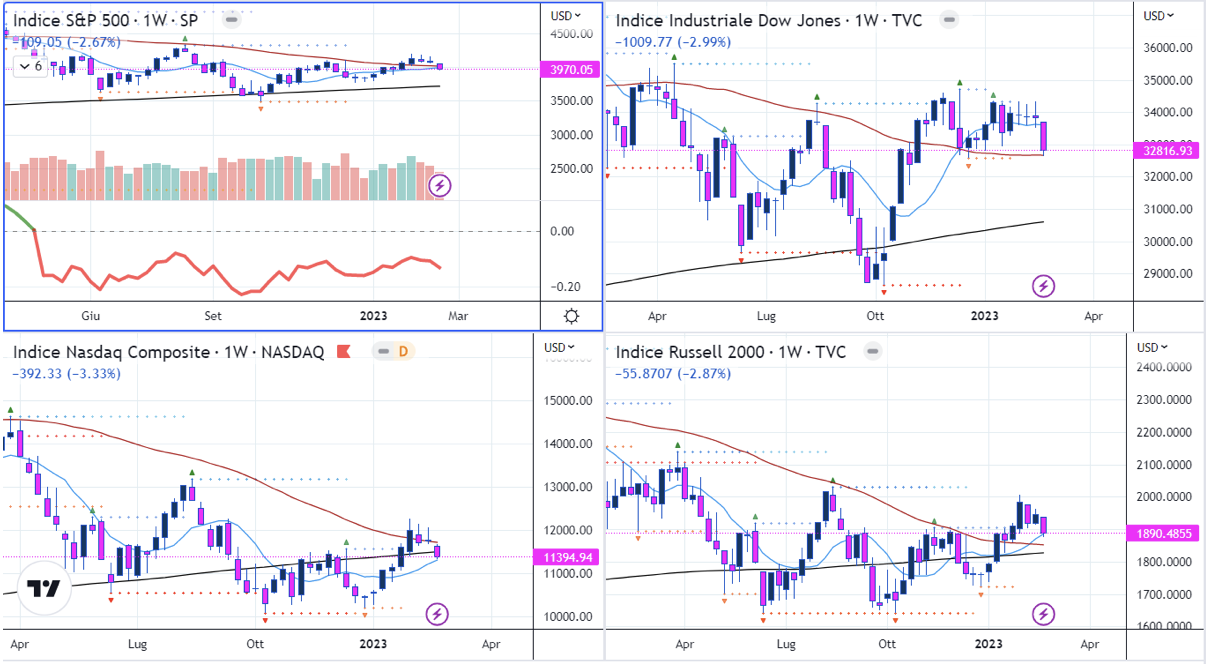Click the 4500.00 price level on S&P 500 axis
Image resolution: width=1206 pixels, height=664 pixels.
(x=572, y=34)
